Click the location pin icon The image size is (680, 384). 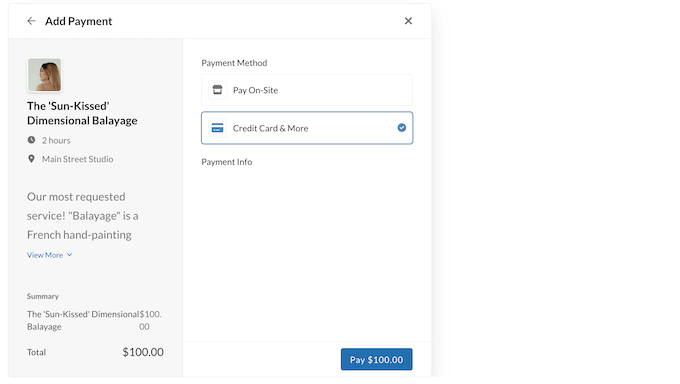coord(31,159)
